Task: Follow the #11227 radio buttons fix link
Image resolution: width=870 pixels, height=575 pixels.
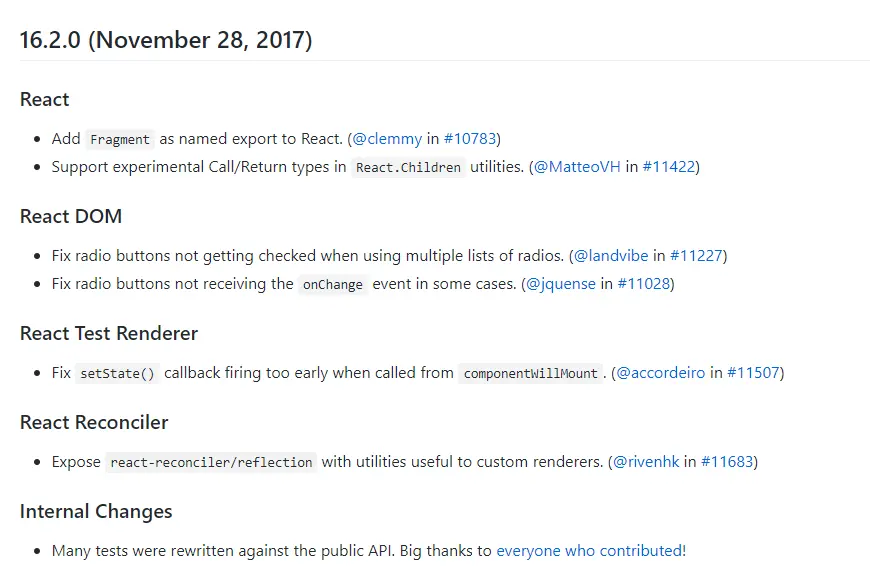Action: tap(696, 256)
